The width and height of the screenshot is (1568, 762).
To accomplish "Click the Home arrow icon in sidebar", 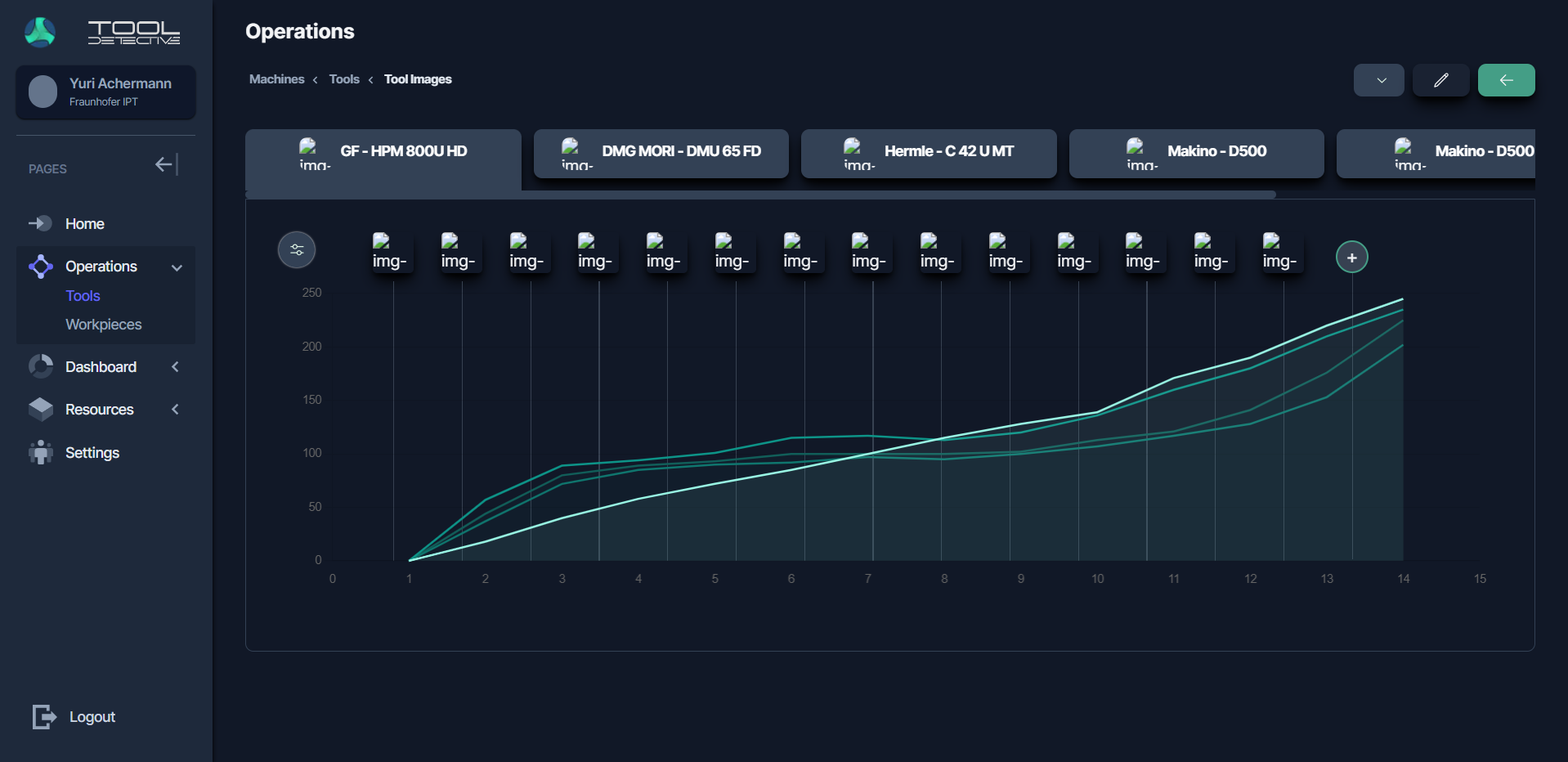I will click(x=40, y=223).
